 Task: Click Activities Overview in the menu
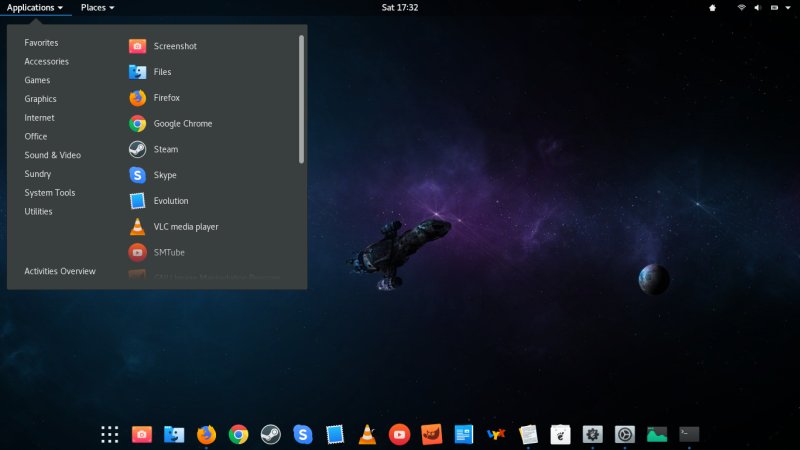[x=60, y=271]
